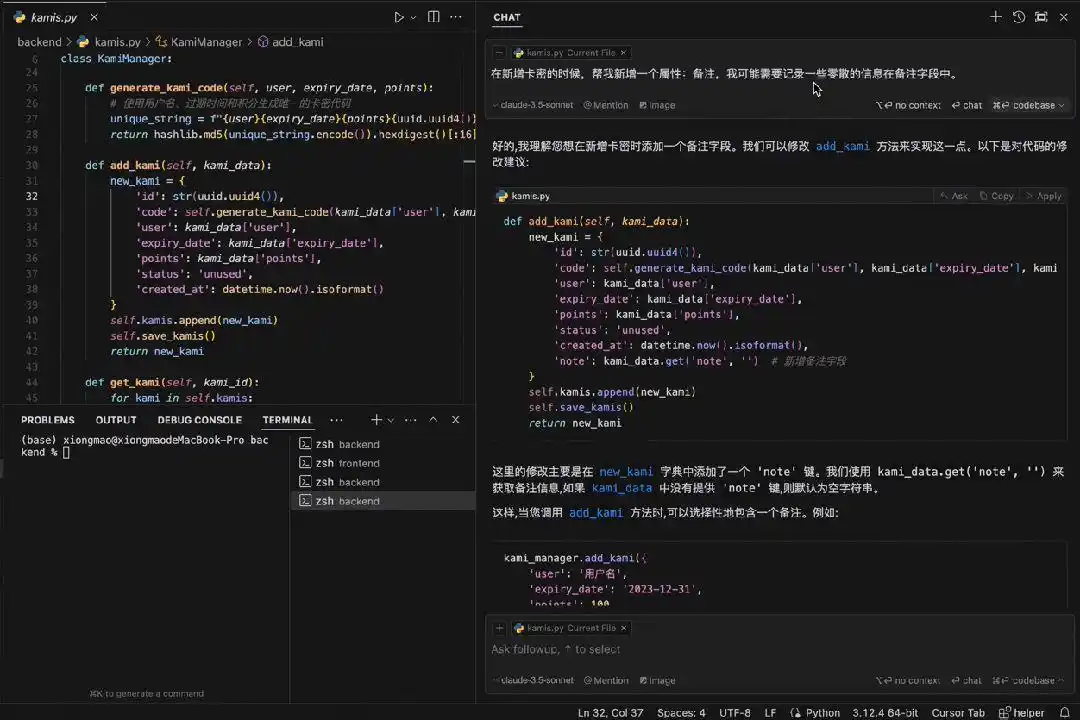The image size is (1080, 720).
Task: Split the editor using the split icon
Action: (x=433, y=17)
